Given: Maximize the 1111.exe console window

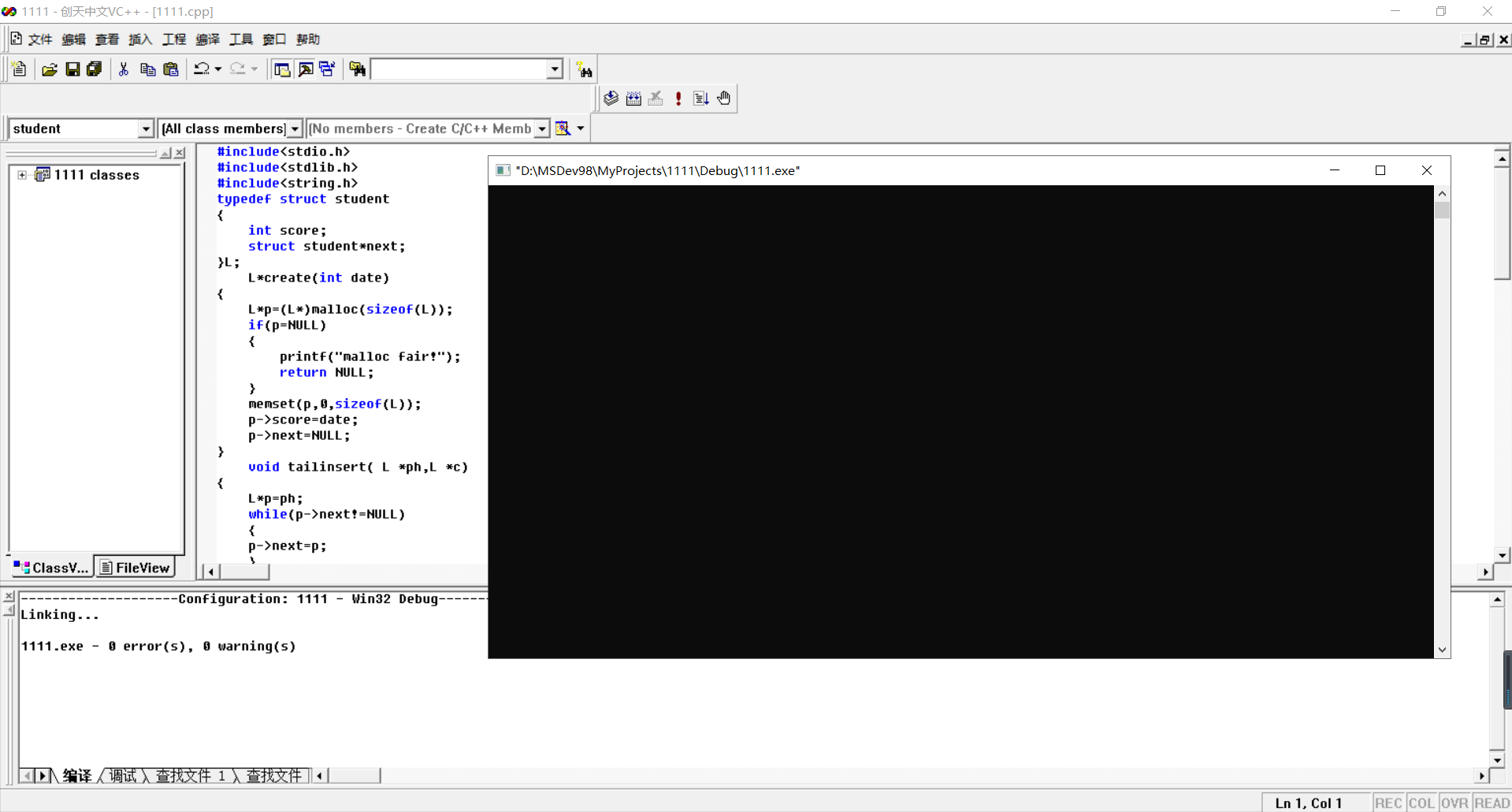Looking at the screenshot, I should pyautogui.click(x=1380, y=170).
